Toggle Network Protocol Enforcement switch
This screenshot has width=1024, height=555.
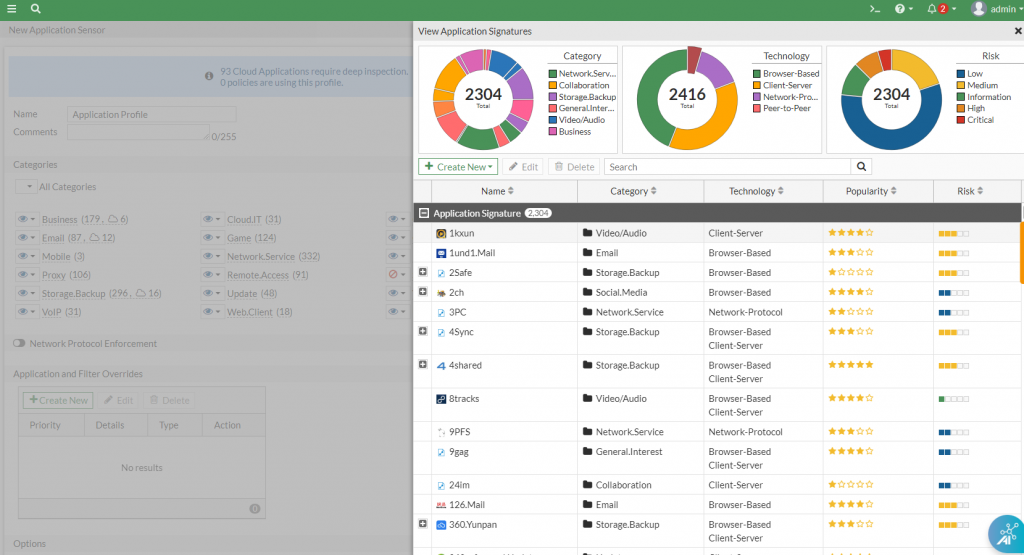[x=19, y=343]
